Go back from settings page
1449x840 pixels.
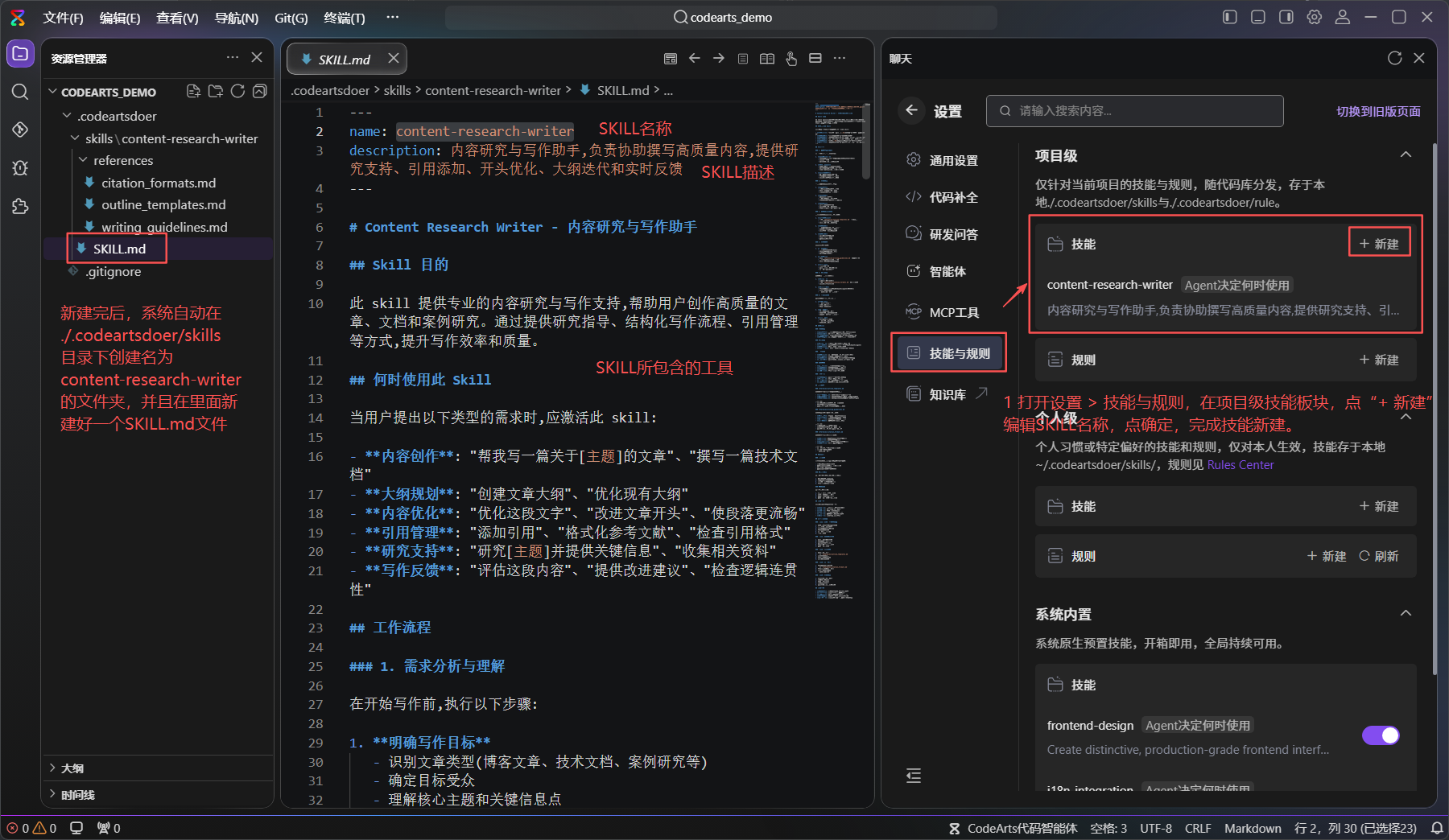(912, 110)
